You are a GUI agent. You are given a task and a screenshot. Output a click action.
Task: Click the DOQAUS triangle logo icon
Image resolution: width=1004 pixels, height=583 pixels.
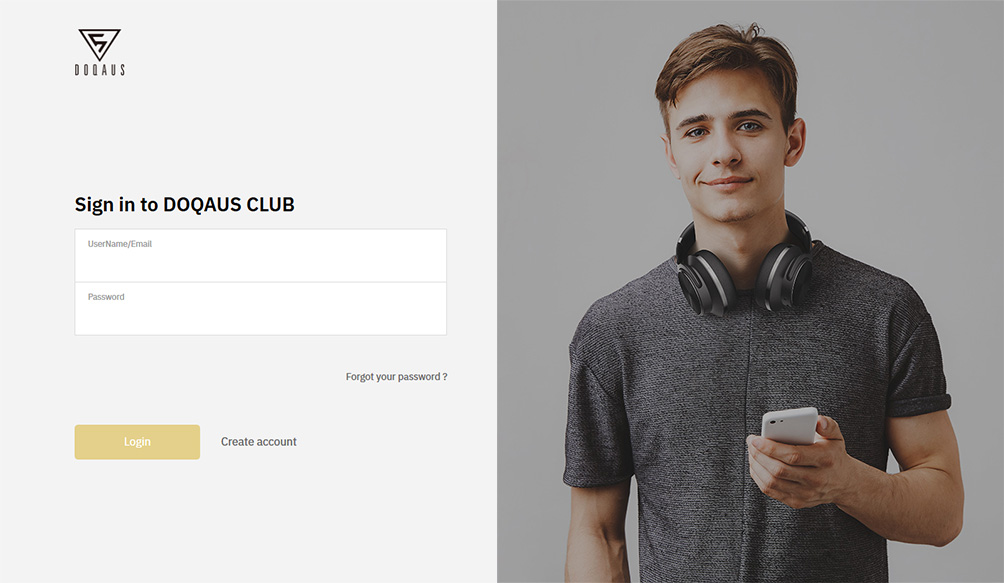coord(99,45)
